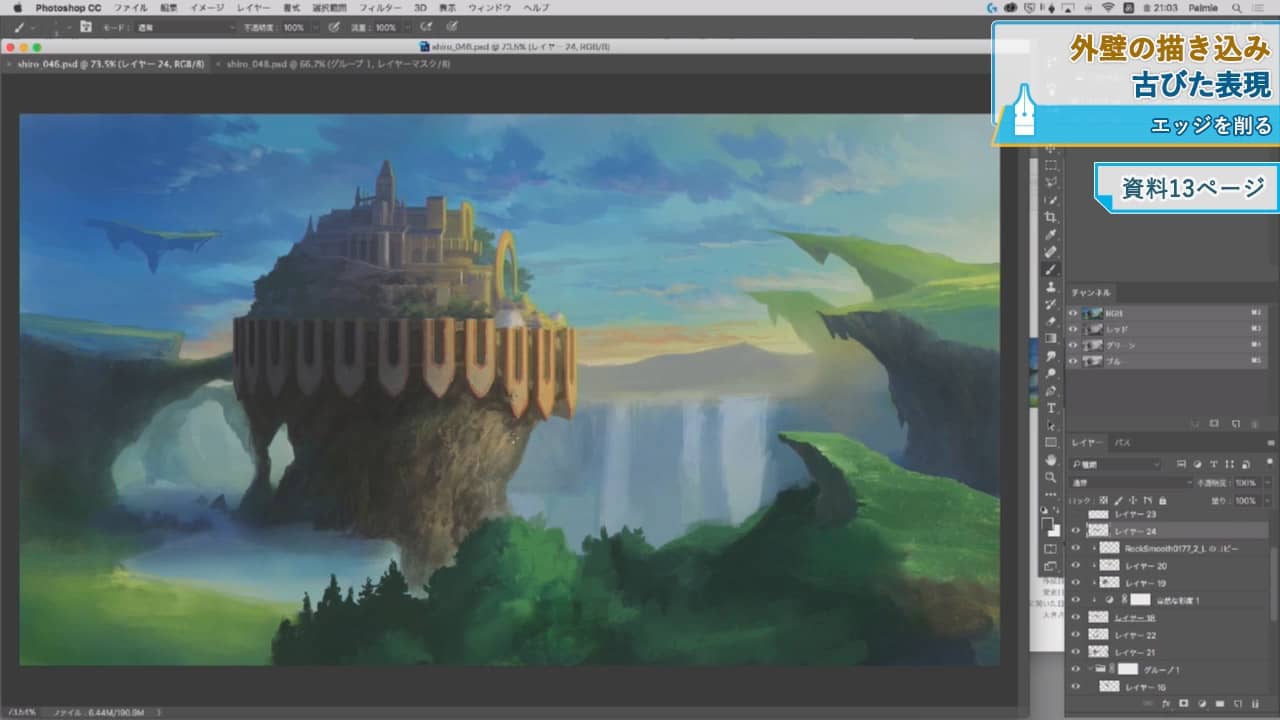The height and width of the screenshot is (720, 1280).
Task: Select the Path Selection tool
Action: click(x=1051, y=425)
